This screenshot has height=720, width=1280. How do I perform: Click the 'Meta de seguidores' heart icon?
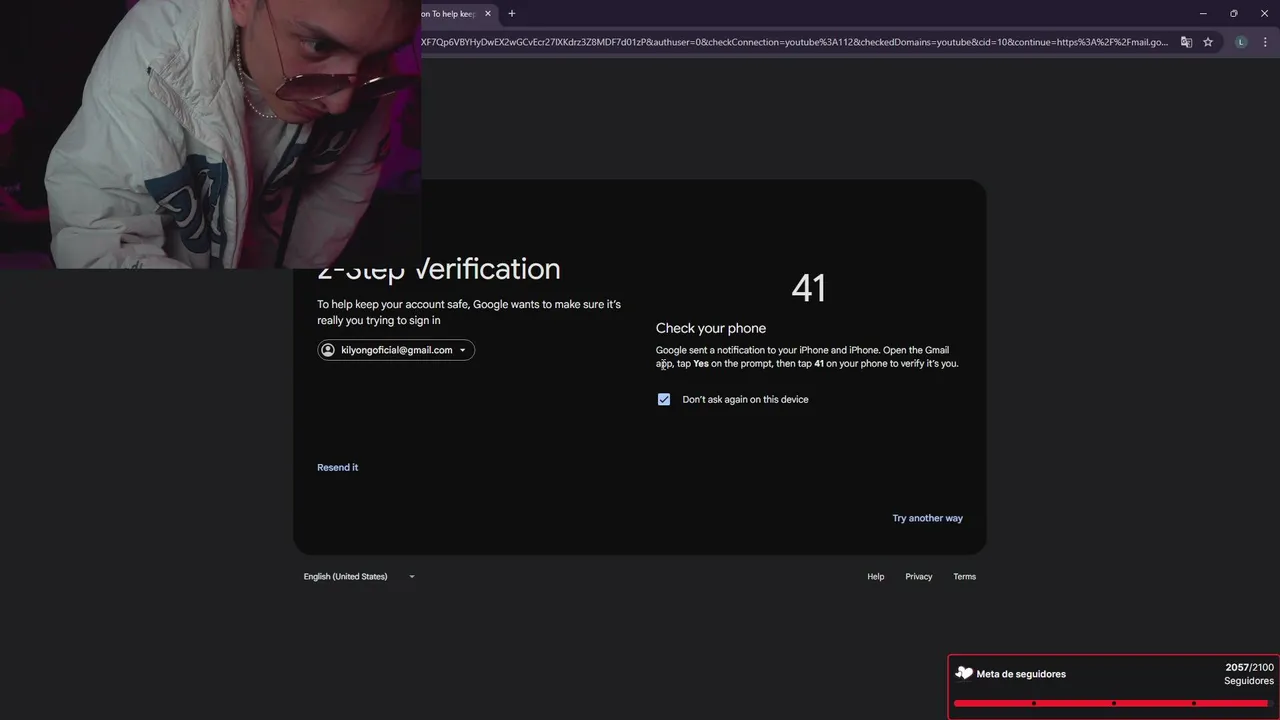(964, 673)
